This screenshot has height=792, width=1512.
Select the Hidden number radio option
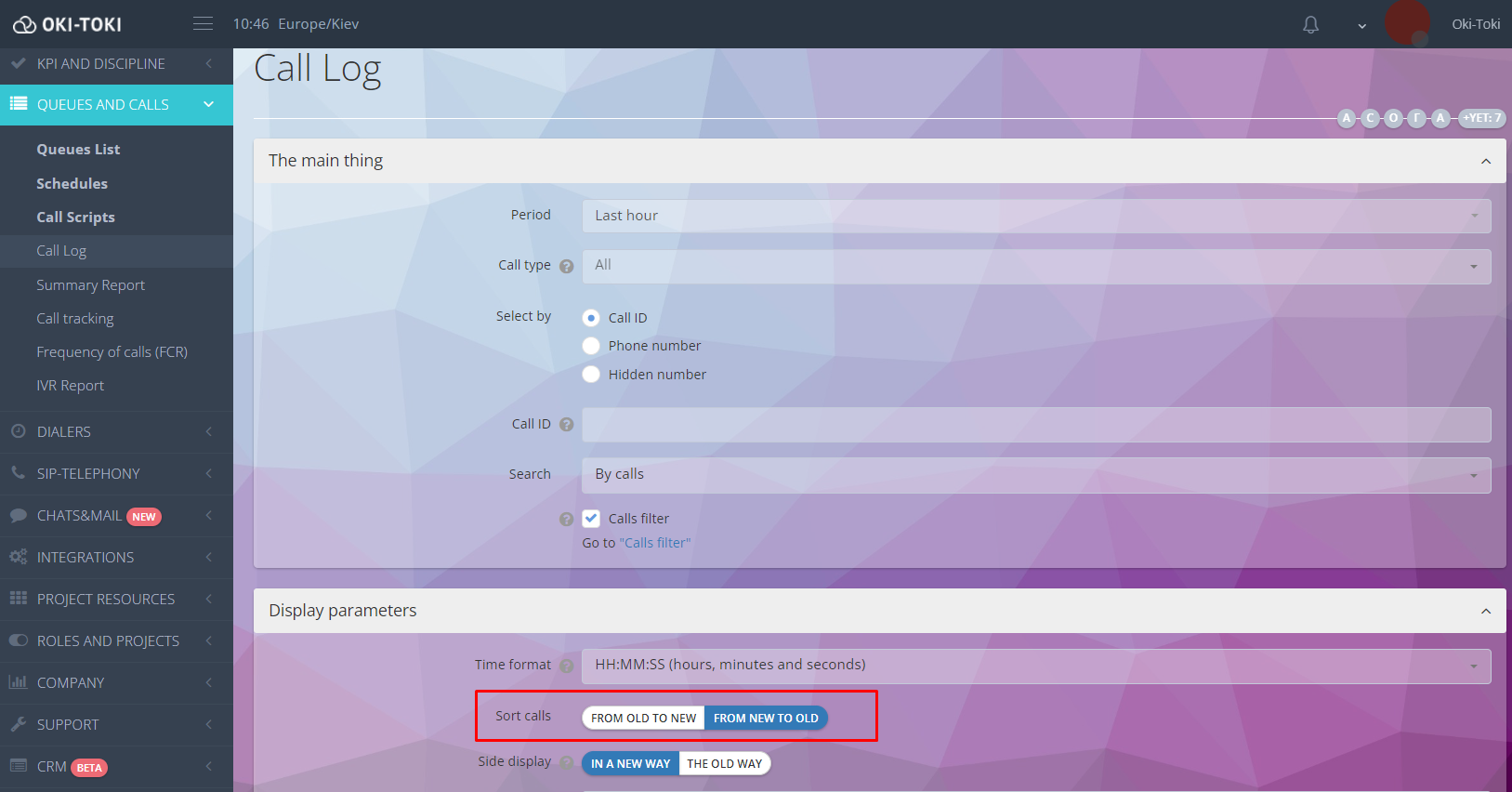coord(591,375)
